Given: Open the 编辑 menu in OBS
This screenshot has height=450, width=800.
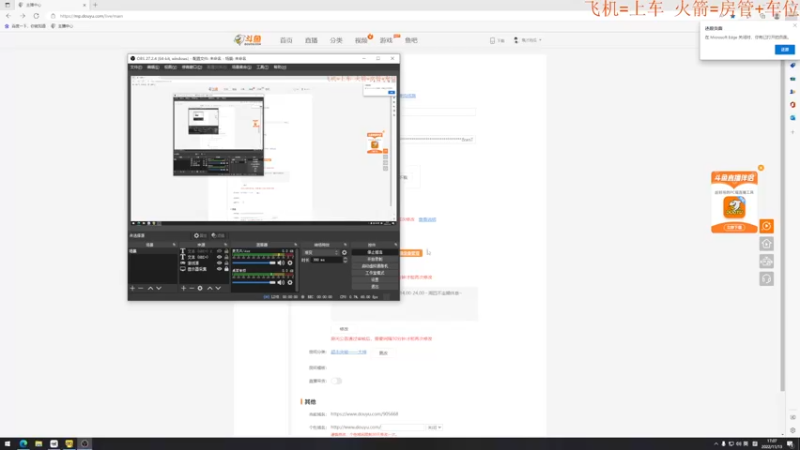Looking at the screenshot, I should [x=153, y=67].
